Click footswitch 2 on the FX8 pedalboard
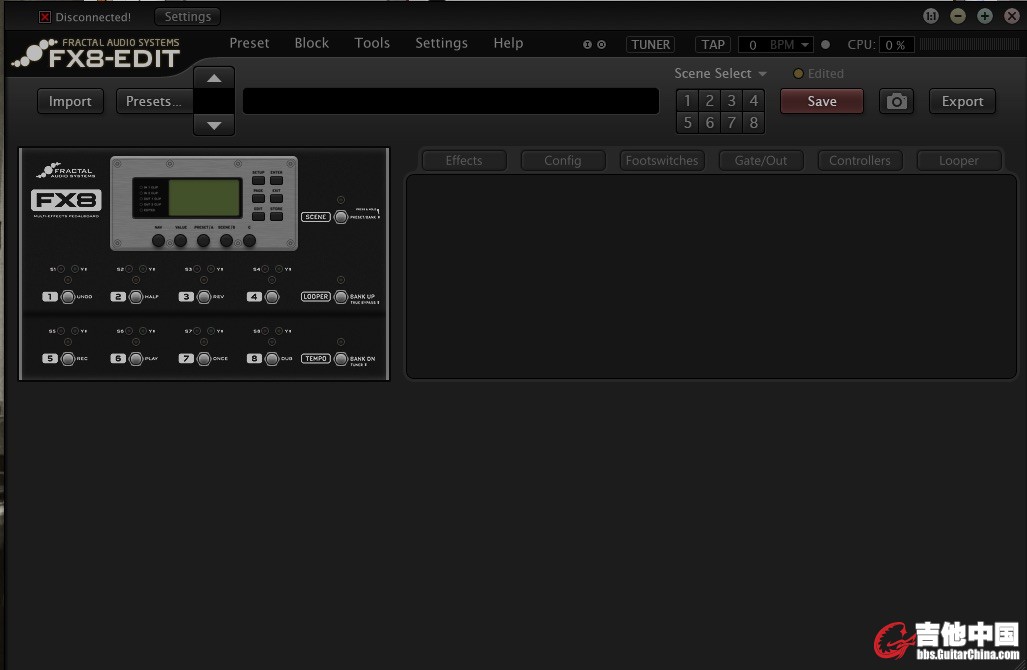Viewport: 1027px width, 670px height. (136, 297)
